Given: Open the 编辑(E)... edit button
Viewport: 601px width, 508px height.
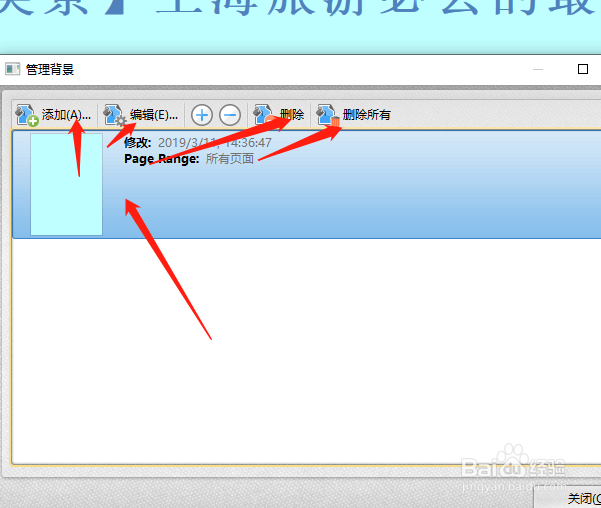Looking at the screenshot, I should [141, 114].
